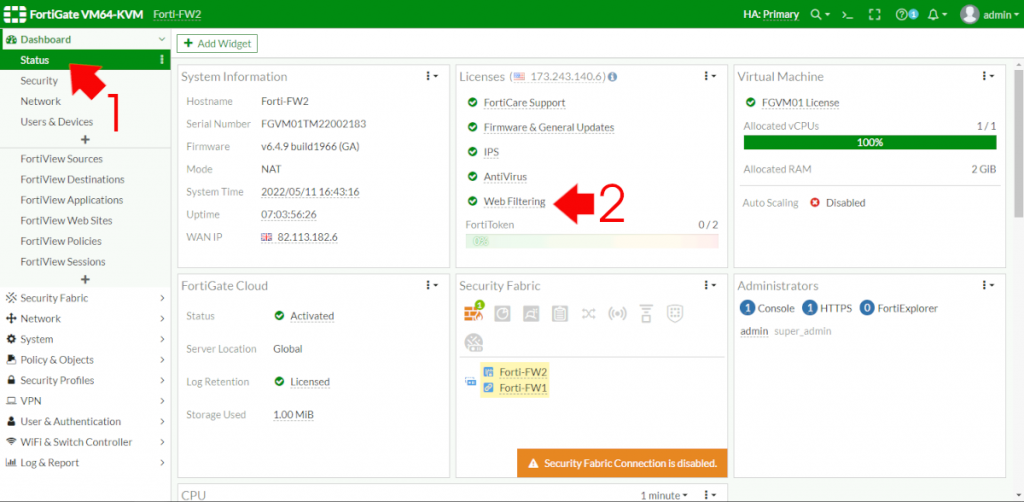Click the FGVM01 License link

[x=801, y=103]
